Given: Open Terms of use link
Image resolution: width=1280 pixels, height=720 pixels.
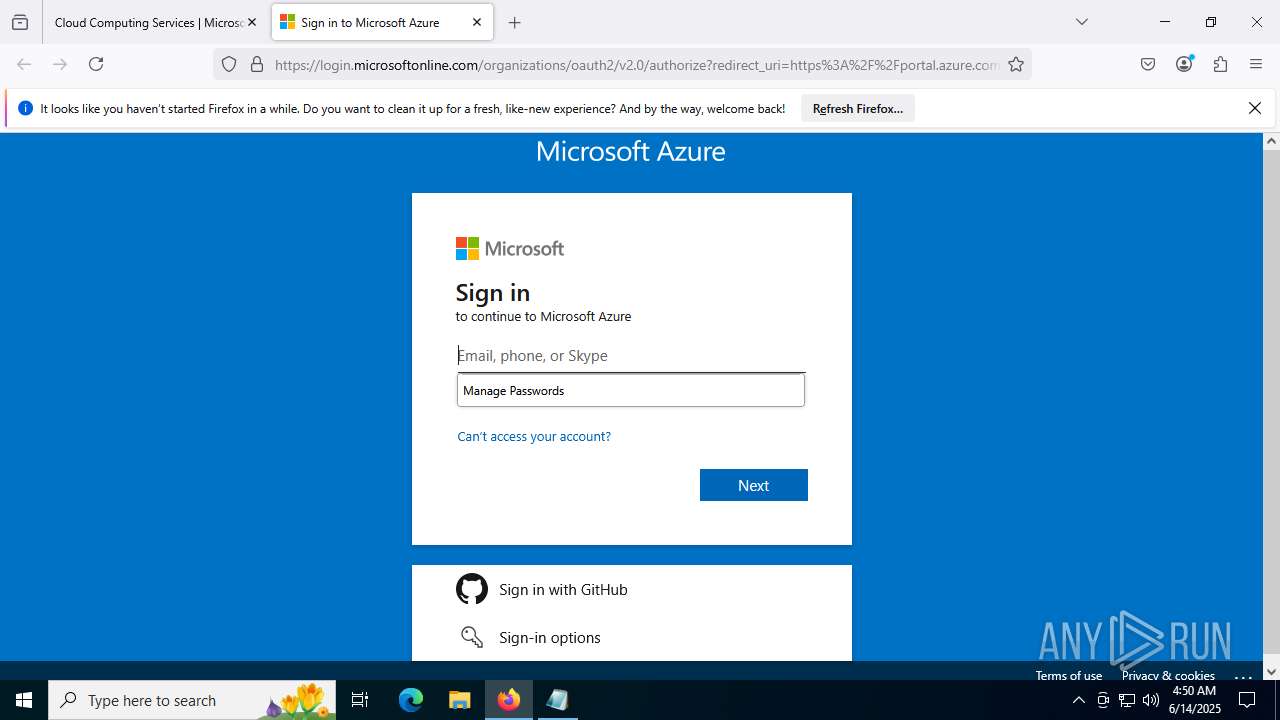Looking at the screenshot, I should click(x=1068, y=675).
